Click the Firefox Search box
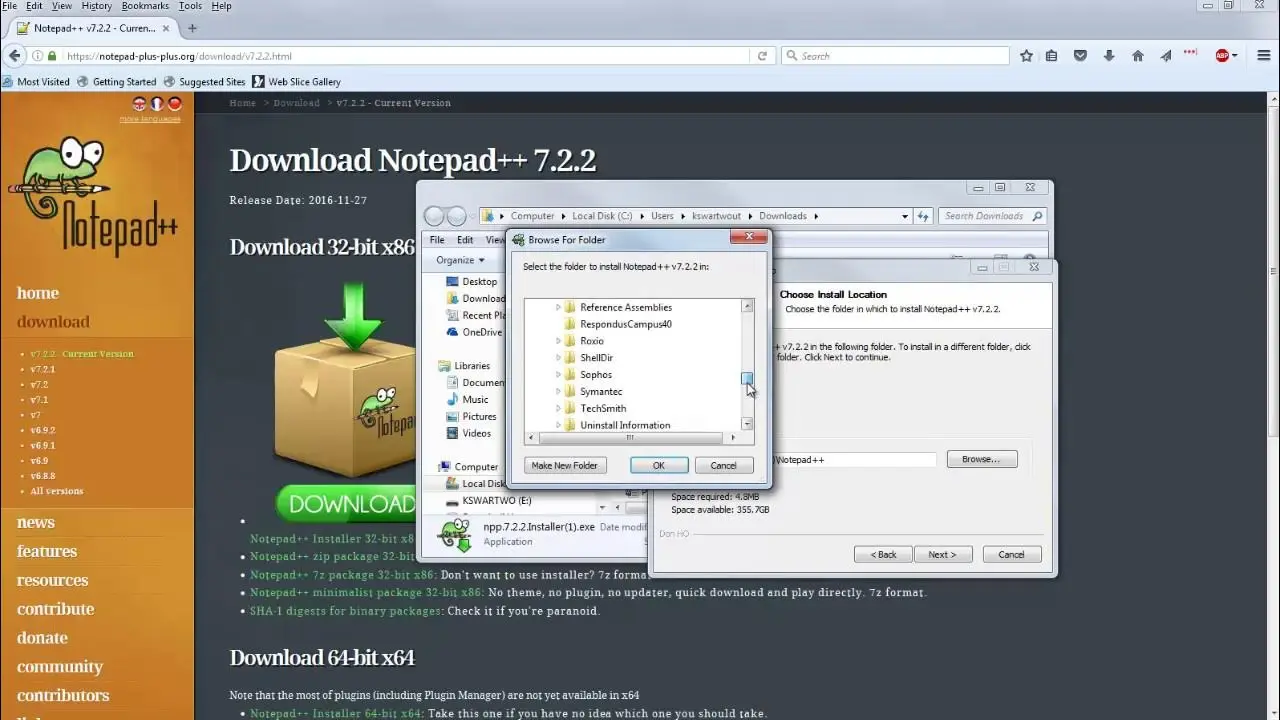The width and height of the screenshot is (1280, 720). tap(895, 56)
